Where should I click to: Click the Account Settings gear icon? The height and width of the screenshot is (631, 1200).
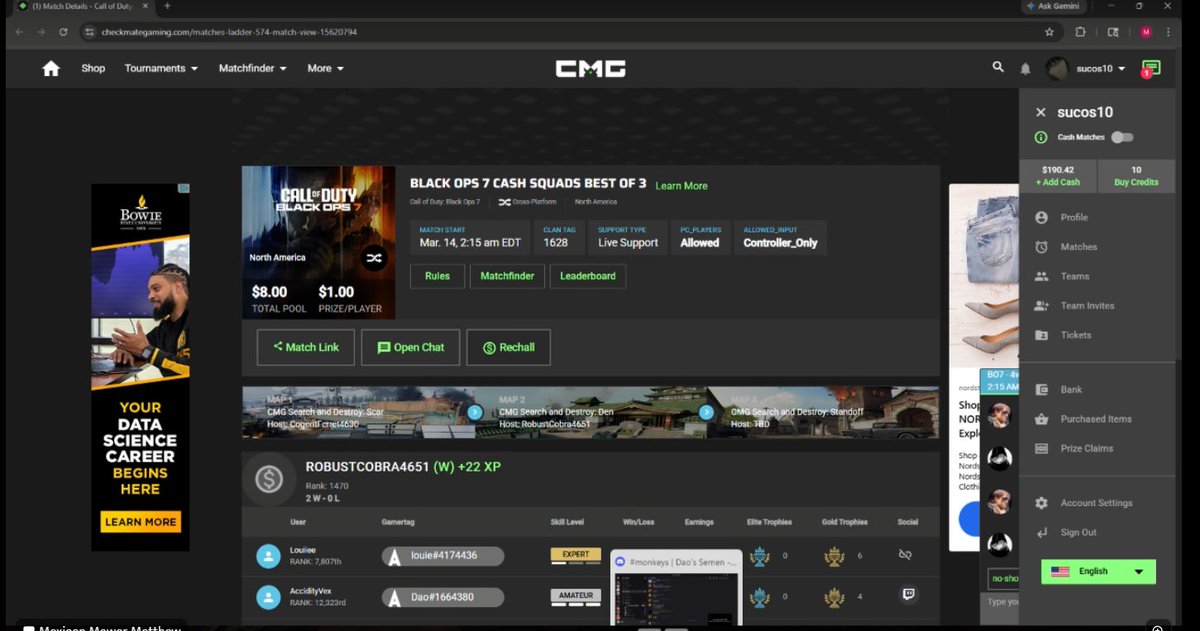pyautogui.click(x=1042, y=503)
